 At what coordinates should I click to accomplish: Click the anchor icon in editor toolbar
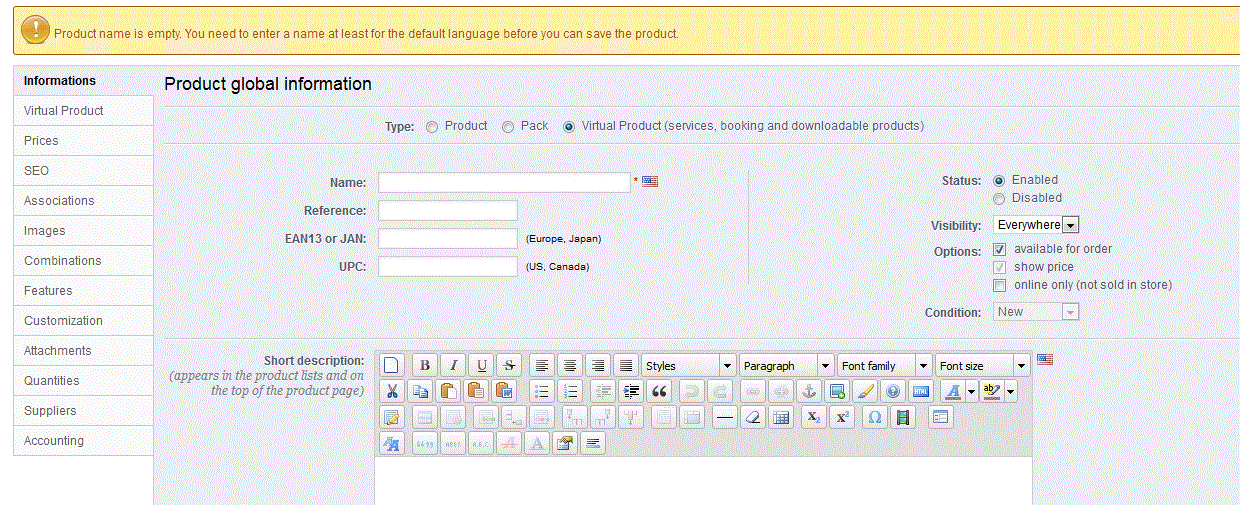[809, 392]
